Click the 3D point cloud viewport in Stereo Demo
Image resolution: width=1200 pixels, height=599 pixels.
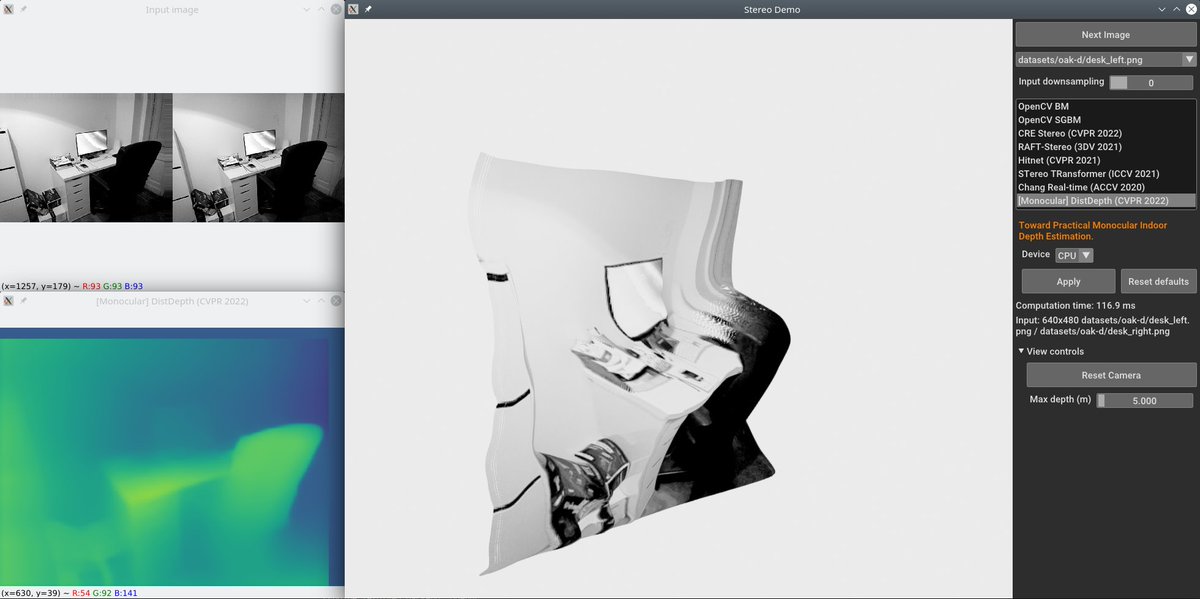click(x=678, y=308)
